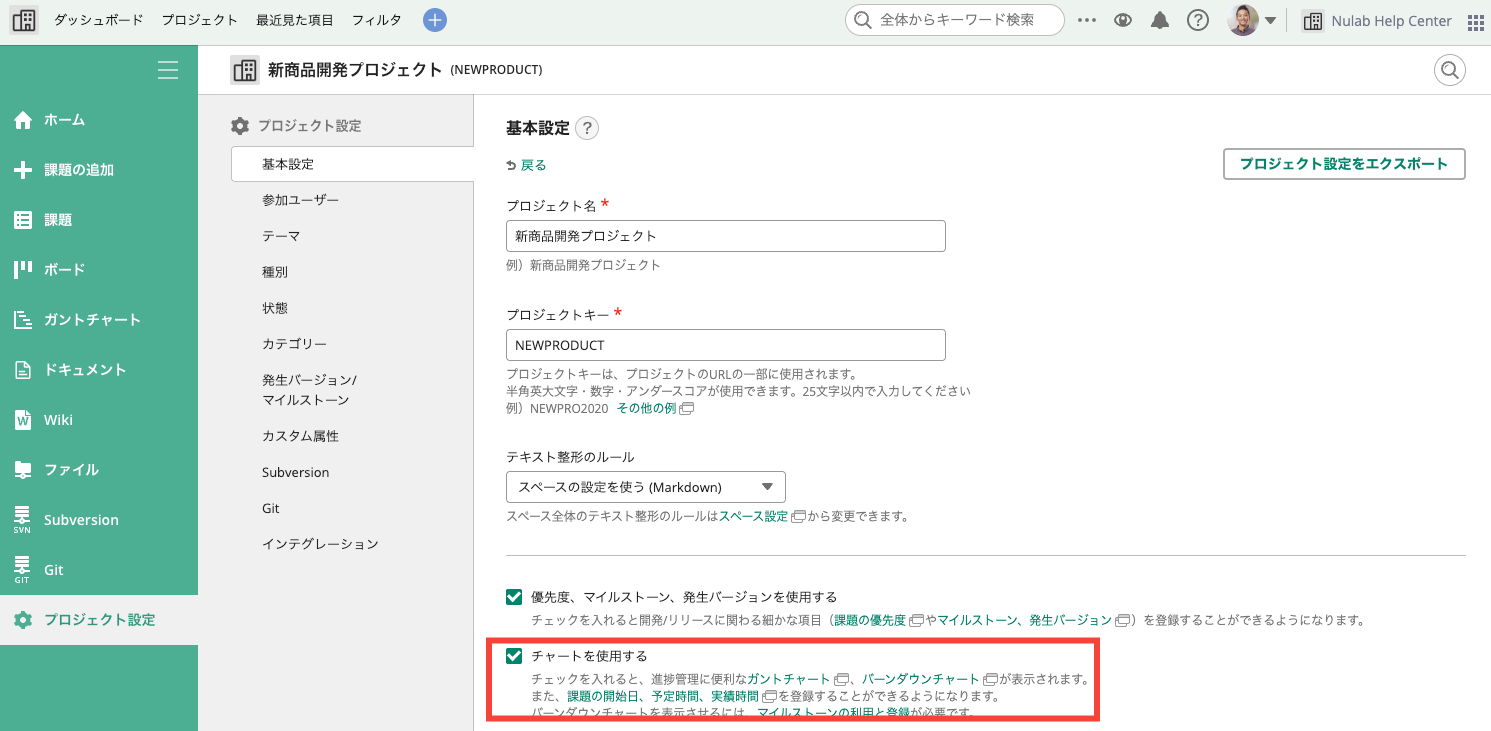Open Git in green sidebar

point(99,570)
